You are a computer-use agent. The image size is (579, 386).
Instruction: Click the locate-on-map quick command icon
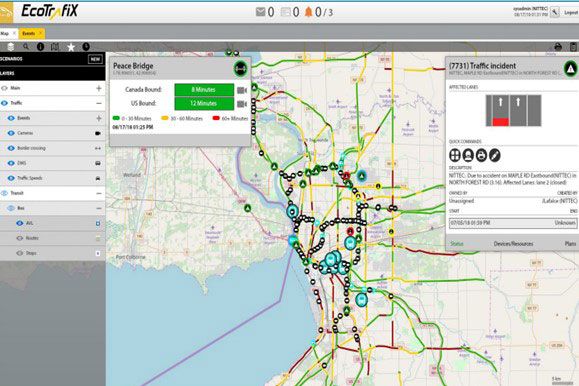coord(455,155)
